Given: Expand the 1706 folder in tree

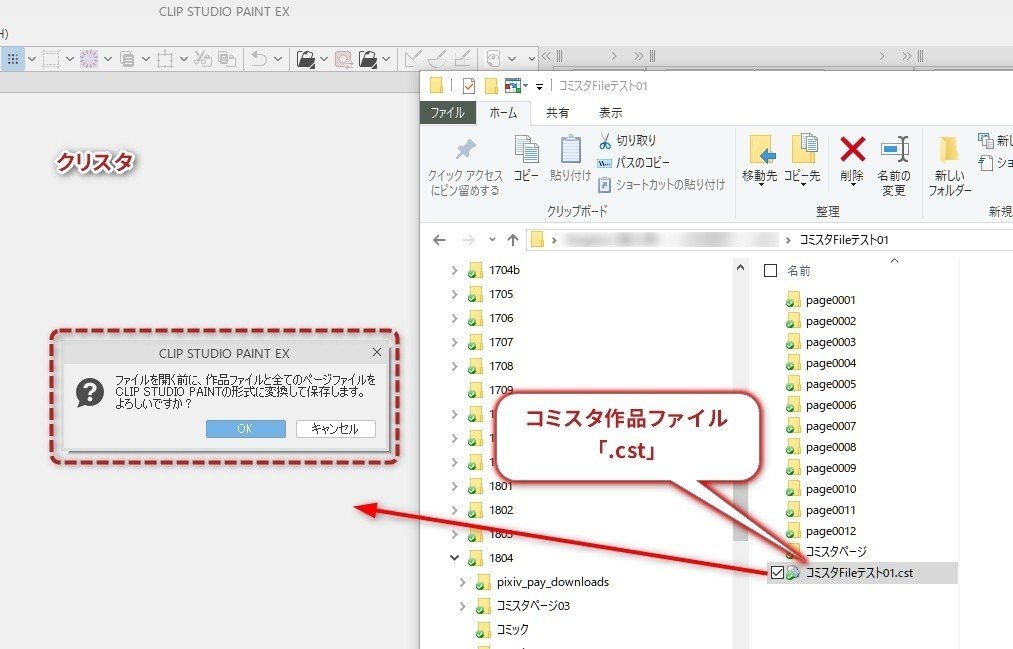Looking at the screenshot, I should pos(454,318).
